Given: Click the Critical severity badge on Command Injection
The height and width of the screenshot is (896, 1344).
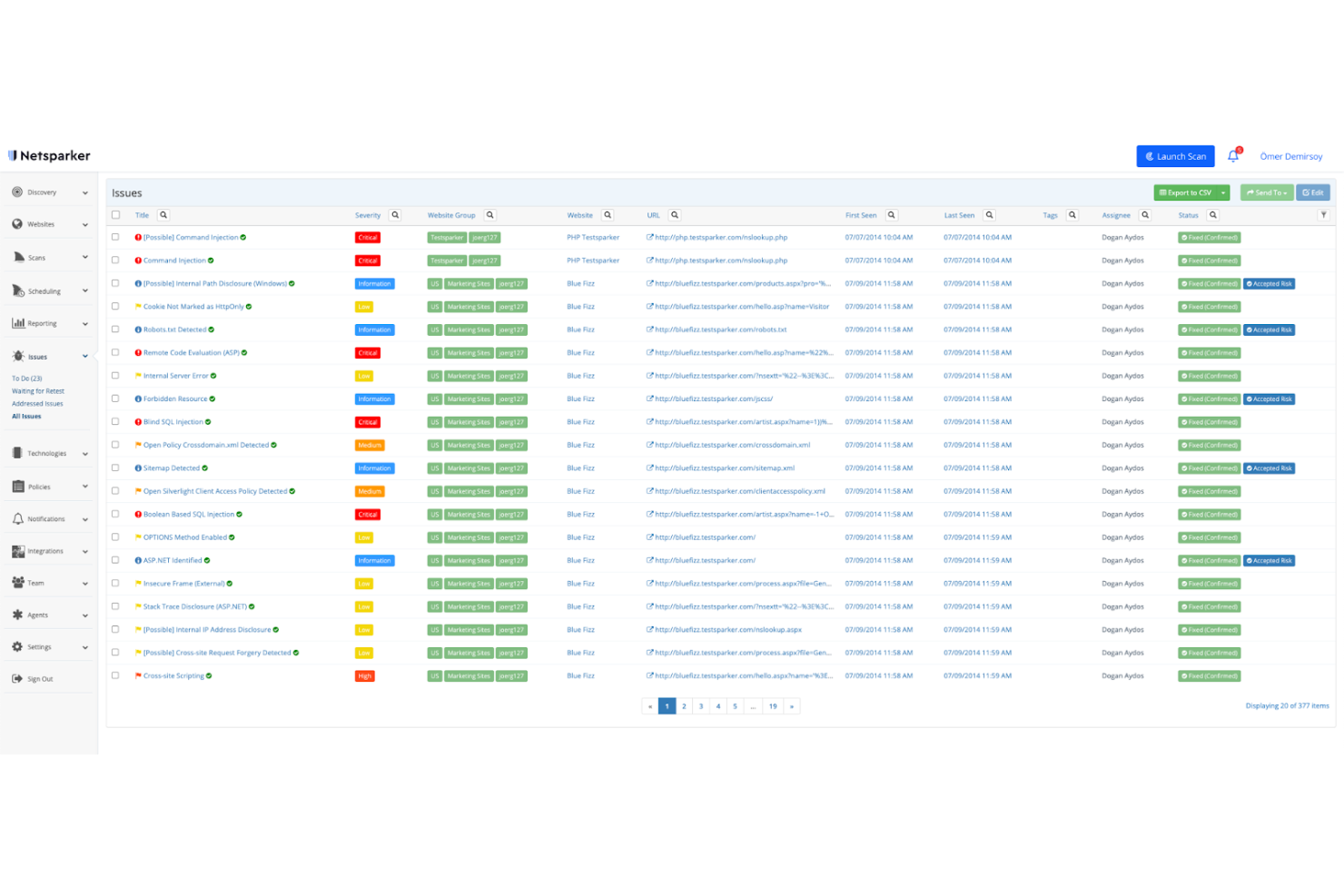Looking at the screenshot, I should point(367,261).
